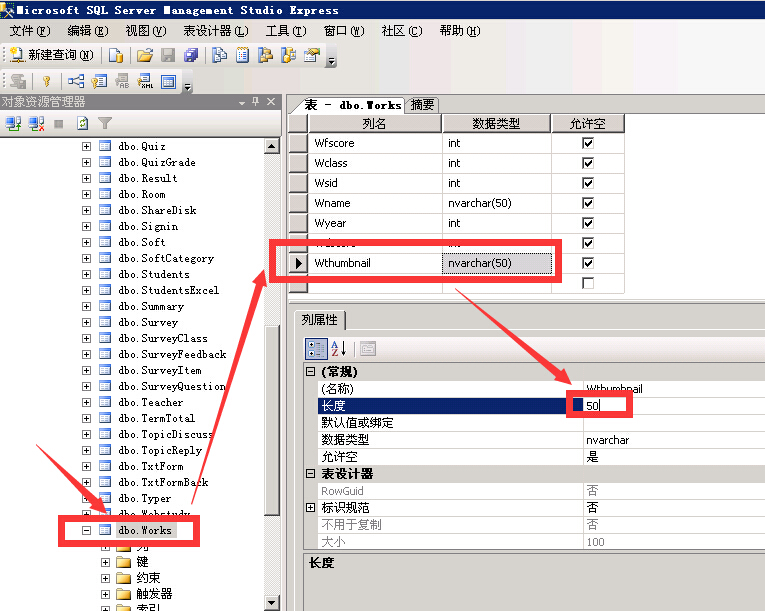Image resolution: width=765 pixels, height=611 pixels.
Task: Click the Object Explorer scroll up arrow
Action: 272,146
